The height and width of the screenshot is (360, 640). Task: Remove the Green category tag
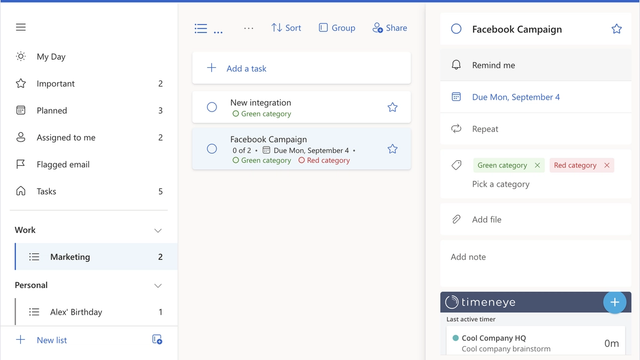tap(537, 165)
